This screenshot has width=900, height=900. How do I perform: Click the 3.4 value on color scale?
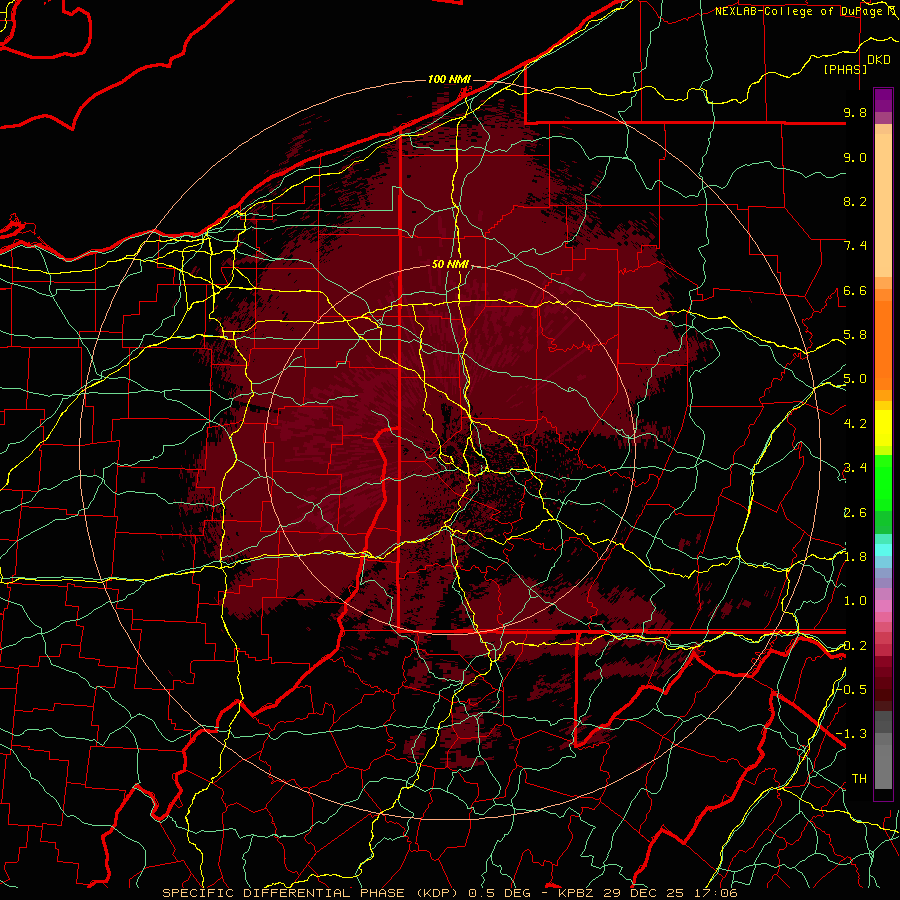855,468
